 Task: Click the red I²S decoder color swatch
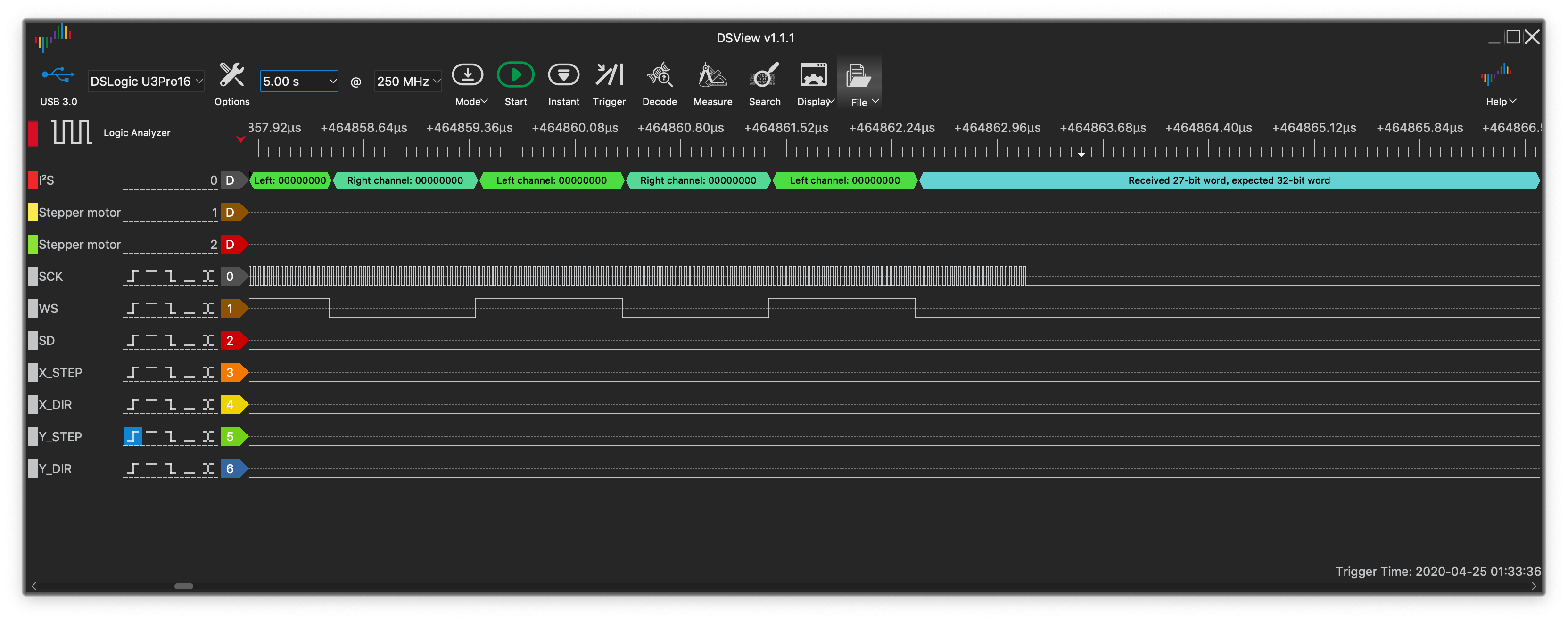tap(33, 180)
